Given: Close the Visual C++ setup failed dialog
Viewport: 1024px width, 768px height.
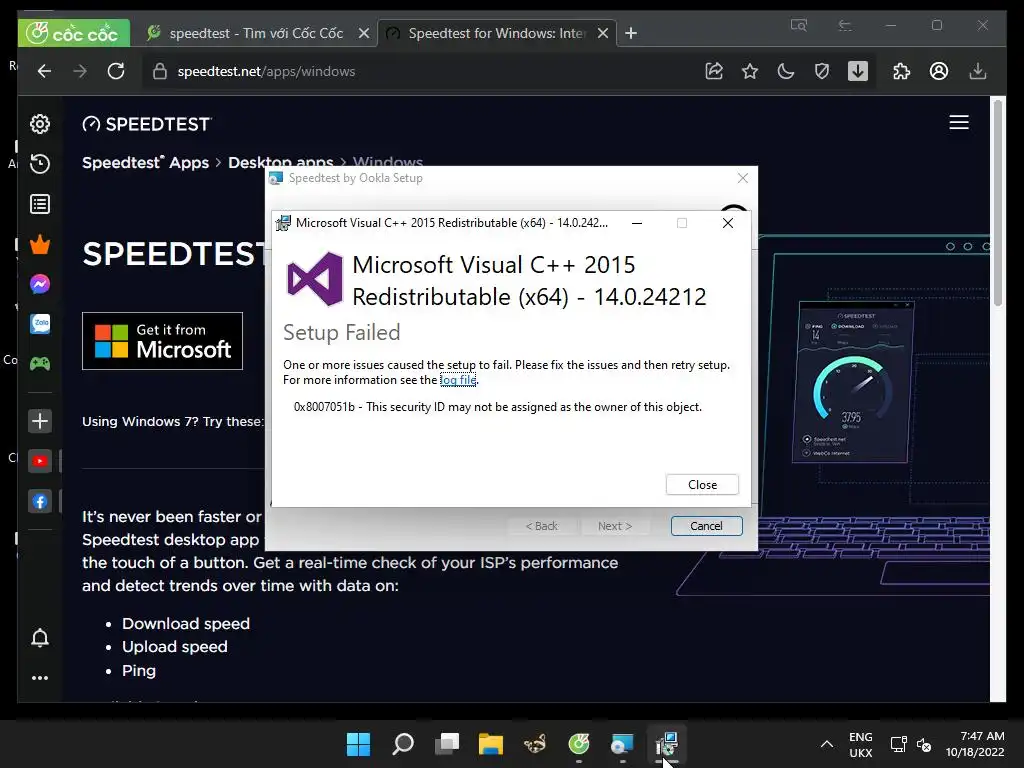Looking at the screenshot, I should (702, 485).
